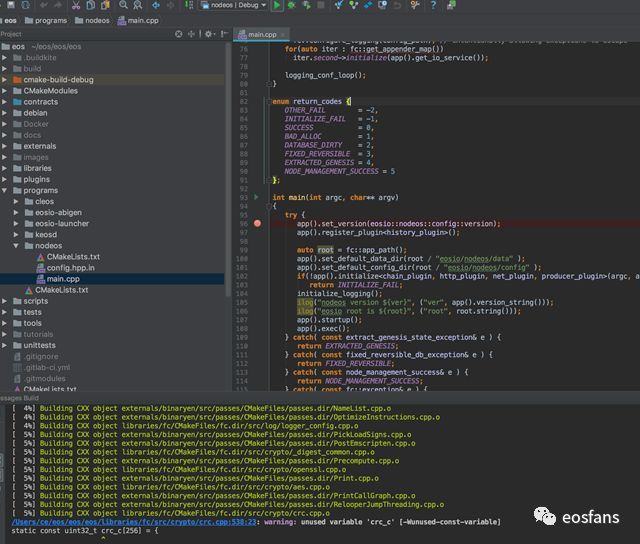Click the Redo arrow in toolbar
This screenshot has width=640, height=544.
click(x=58, y=5)
